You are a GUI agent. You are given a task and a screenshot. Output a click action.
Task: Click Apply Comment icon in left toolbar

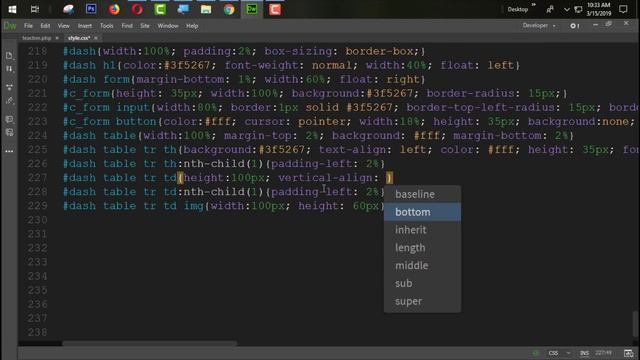pyautogui.click(x=9, y=119)
